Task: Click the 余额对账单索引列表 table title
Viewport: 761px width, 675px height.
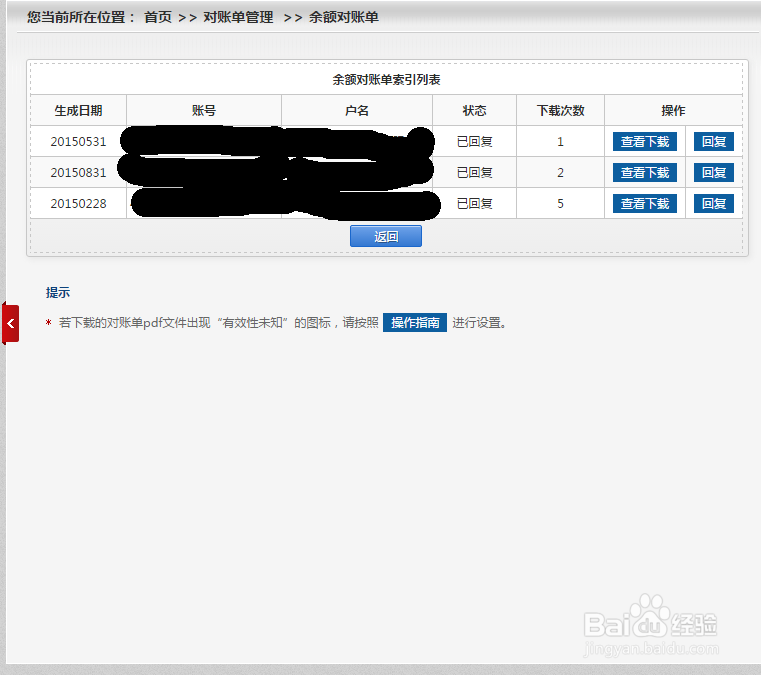Action: point(386,80)
